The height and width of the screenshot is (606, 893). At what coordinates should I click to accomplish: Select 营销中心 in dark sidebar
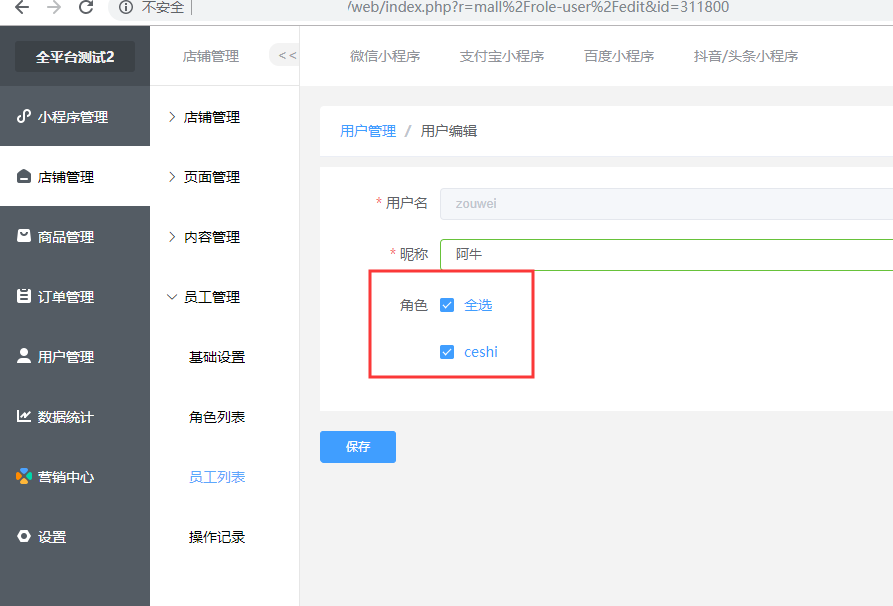[75, 476]
